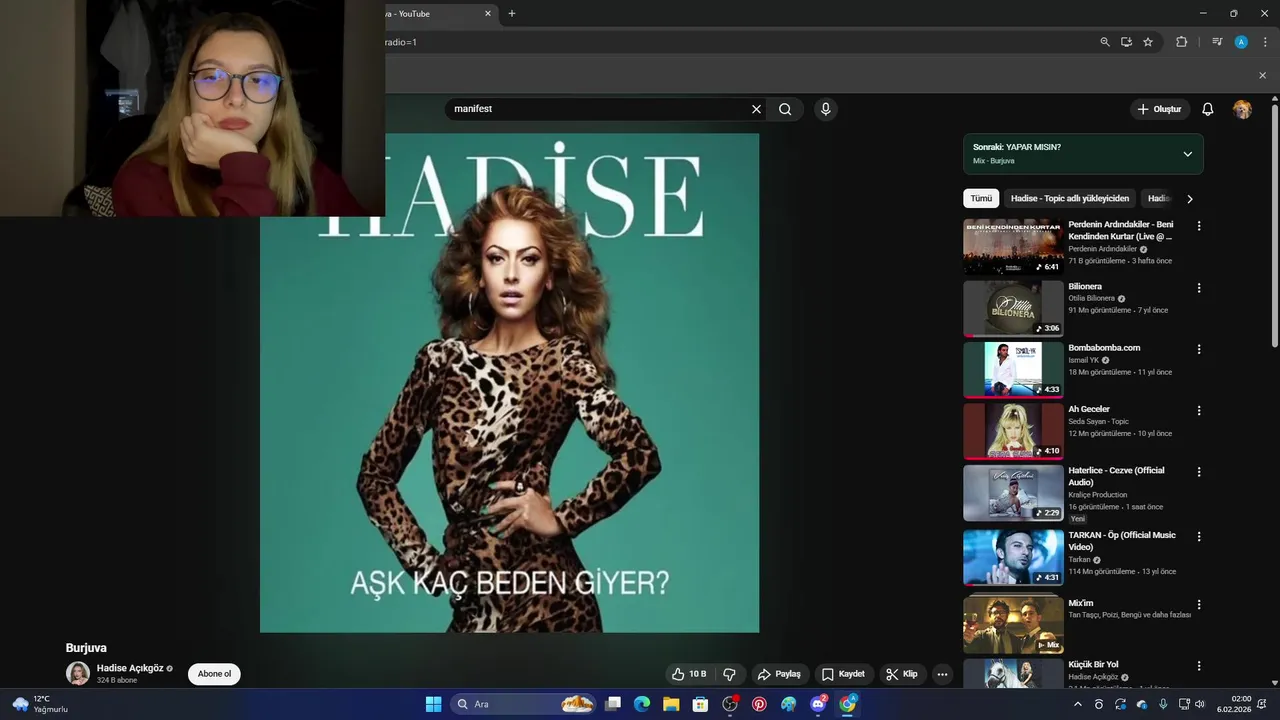Open Chrome extensions puzzle icon

click(x=1181, y=42)
